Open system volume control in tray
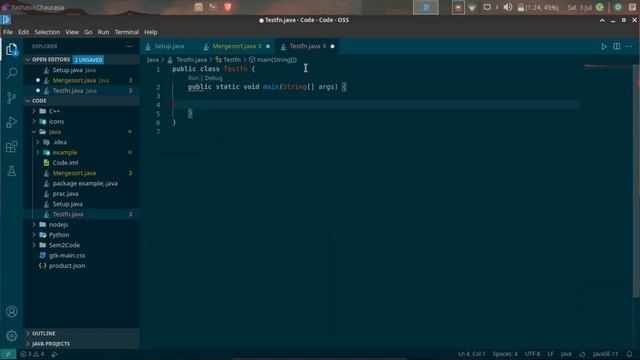Viewport: 640px width, 360px height. (x=508, y=7)
